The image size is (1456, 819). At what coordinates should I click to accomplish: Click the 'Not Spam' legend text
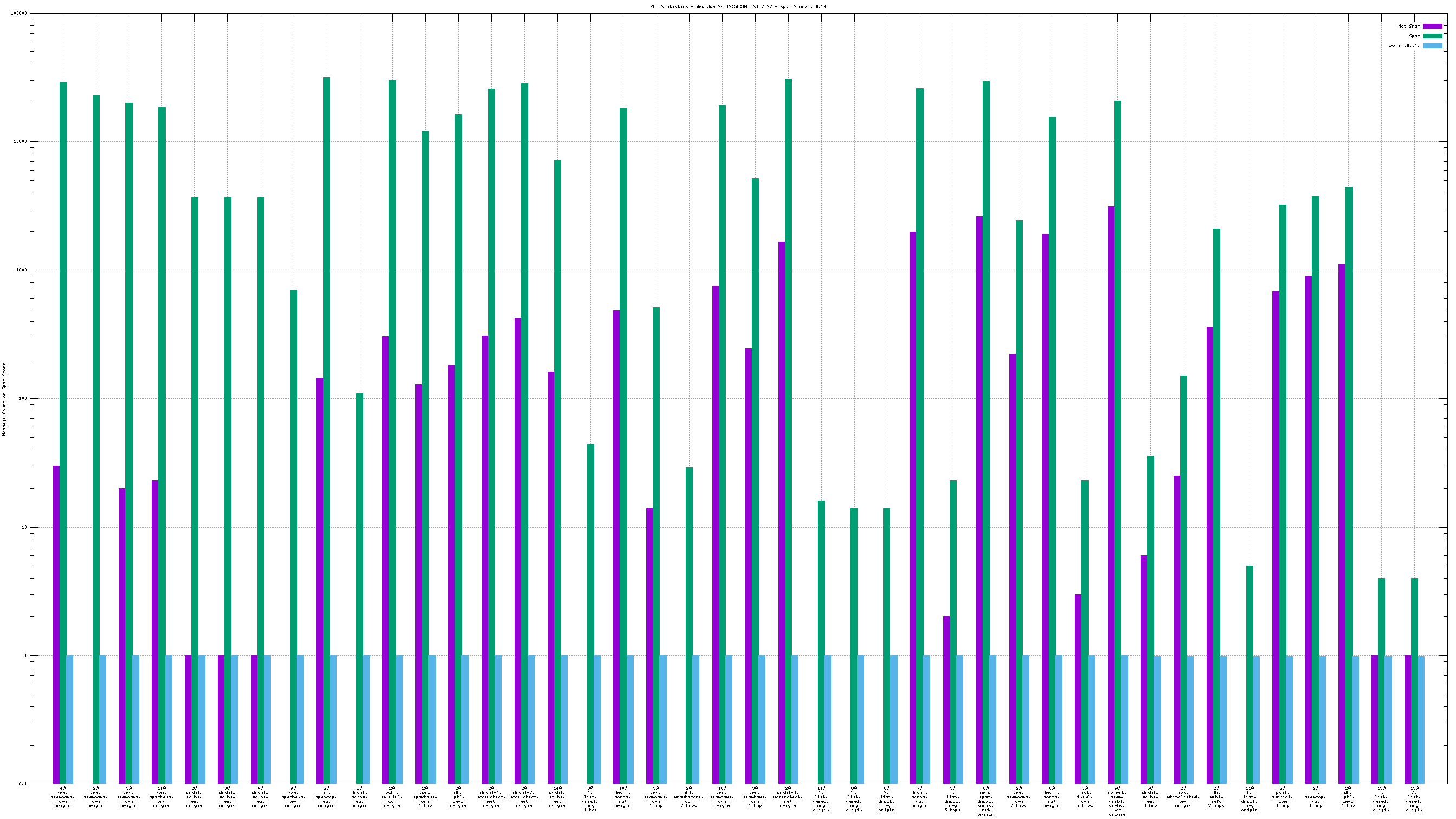(1408, 26)
